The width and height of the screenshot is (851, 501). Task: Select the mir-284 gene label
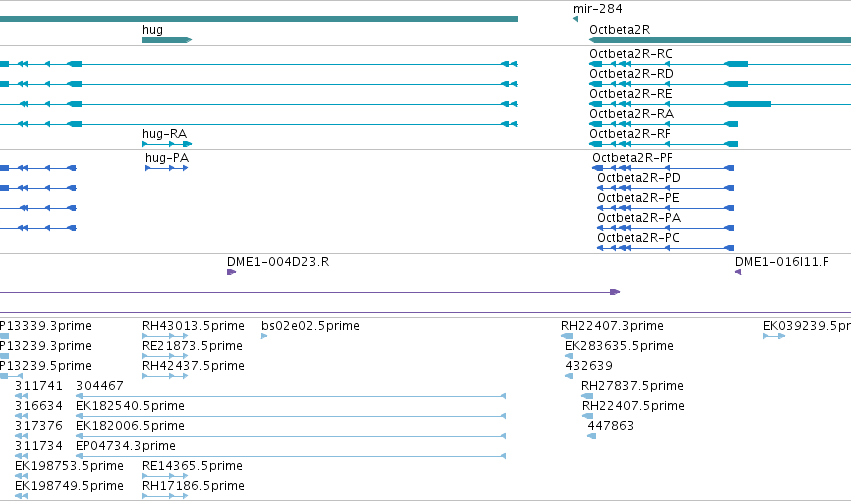(598, 9)
